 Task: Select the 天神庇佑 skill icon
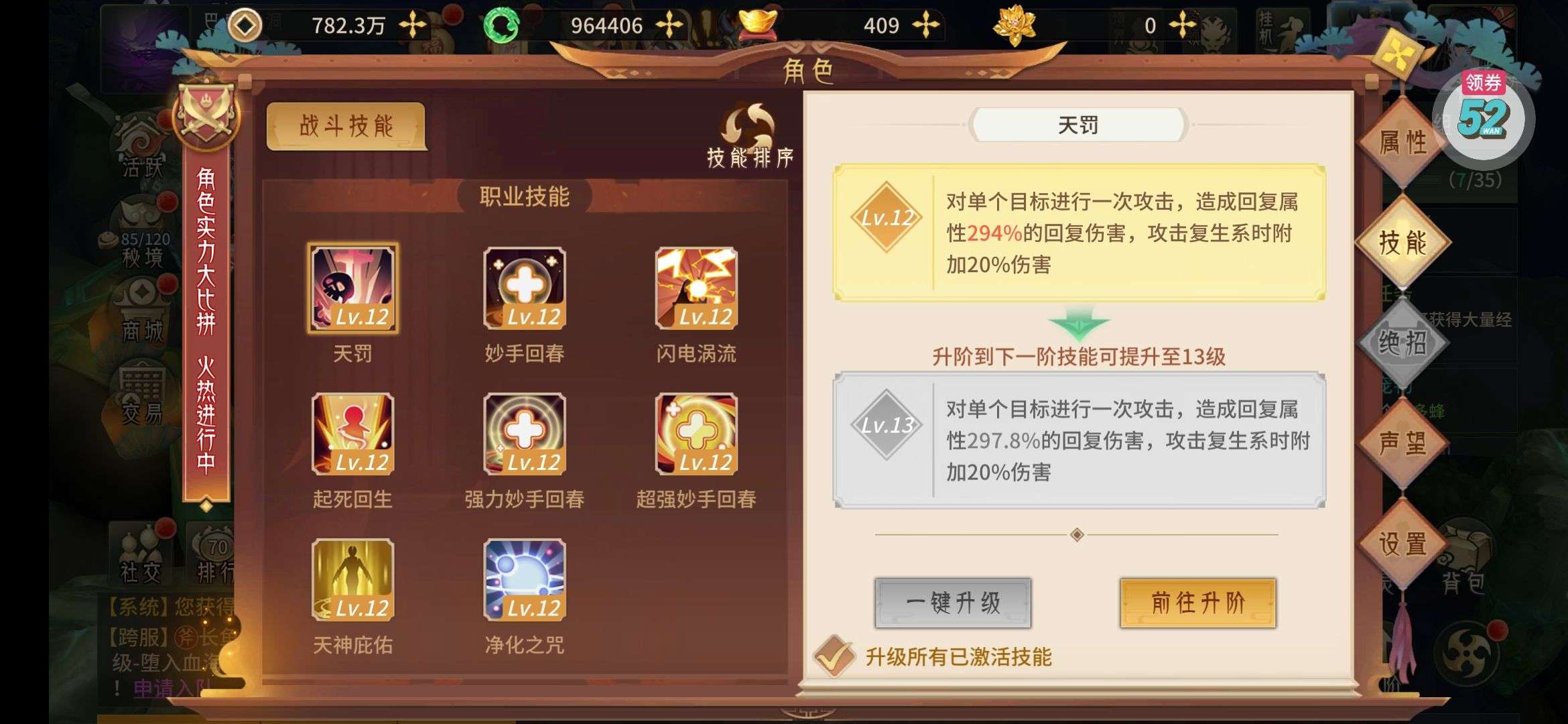pos(352,580)
